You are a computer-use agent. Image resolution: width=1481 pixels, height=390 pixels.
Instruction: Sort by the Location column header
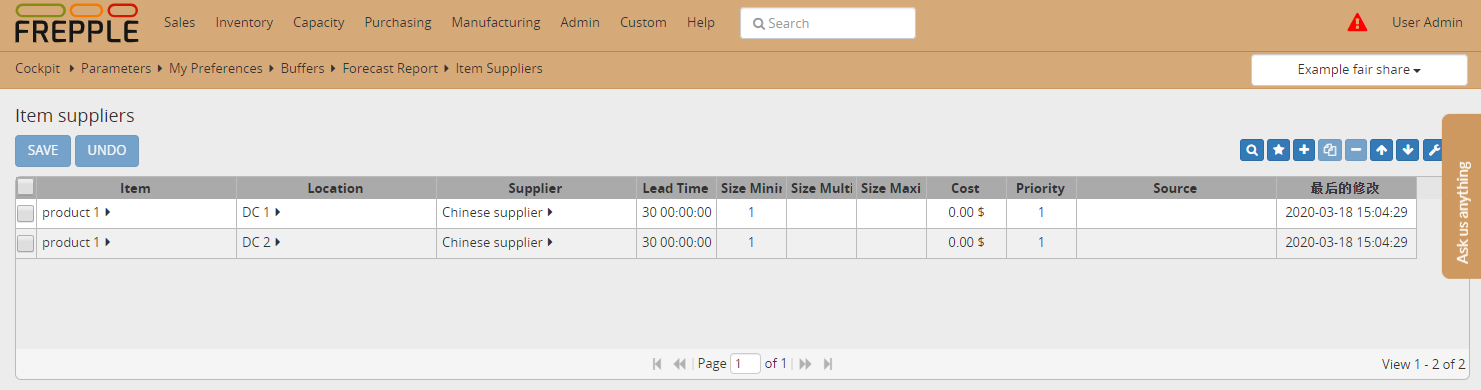pyautogui.click(x=336, y=188)
